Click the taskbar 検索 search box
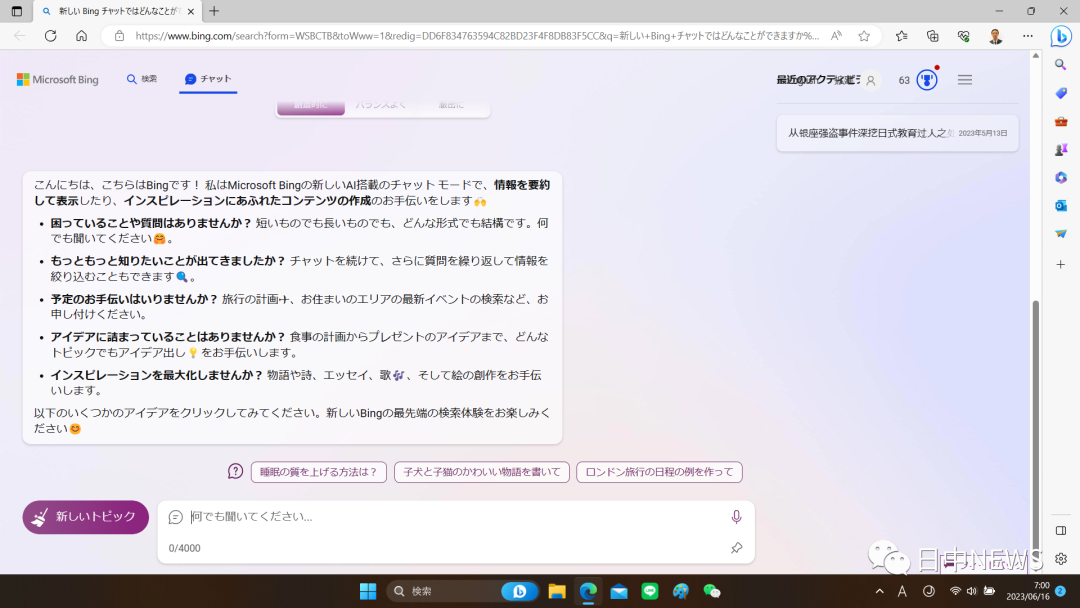Screen dimensions: 1080x608 [x=461, y=591]
